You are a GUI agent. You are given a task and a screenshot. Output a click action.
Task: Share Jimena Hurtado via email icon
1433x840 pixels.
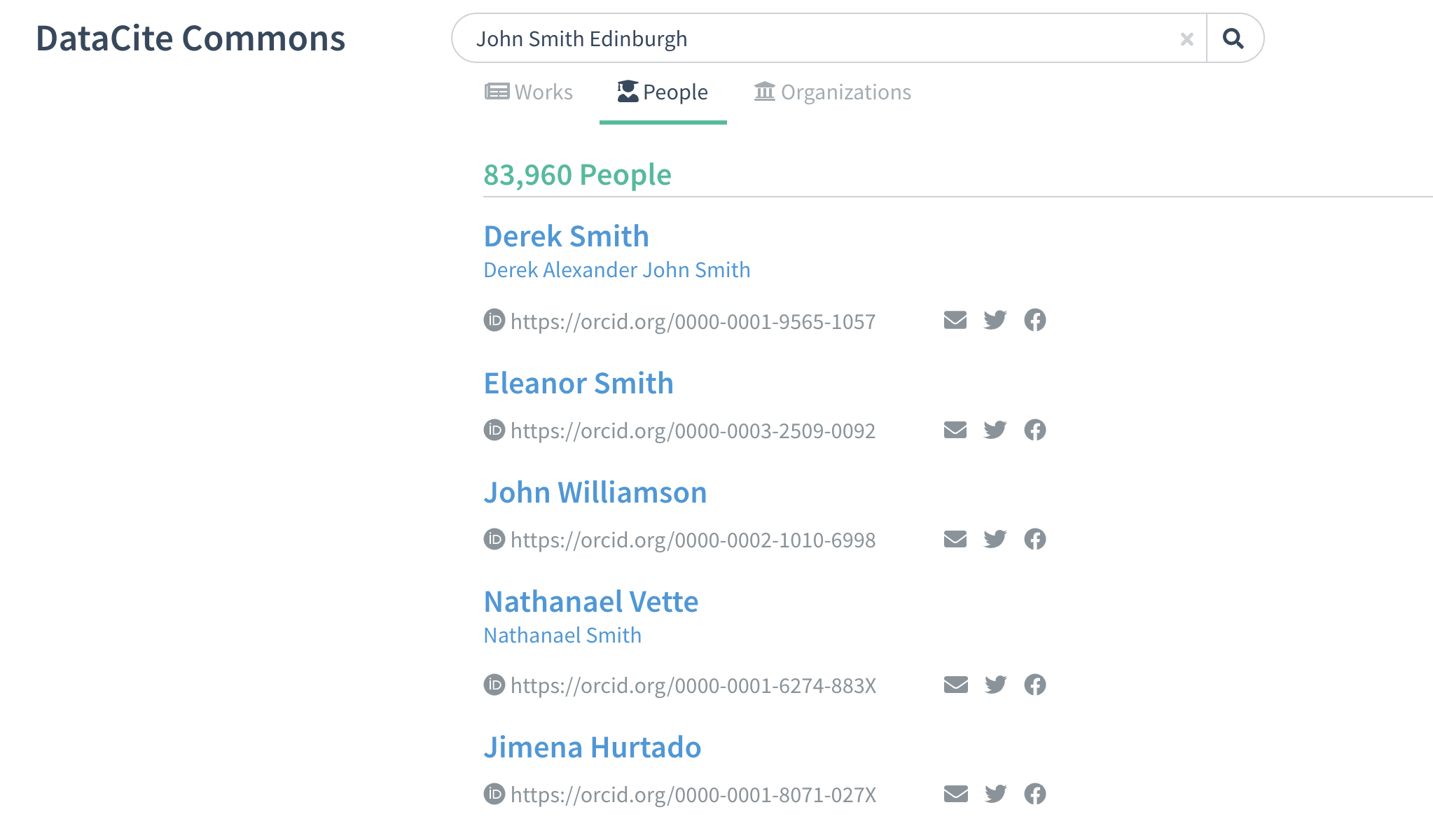955,794
